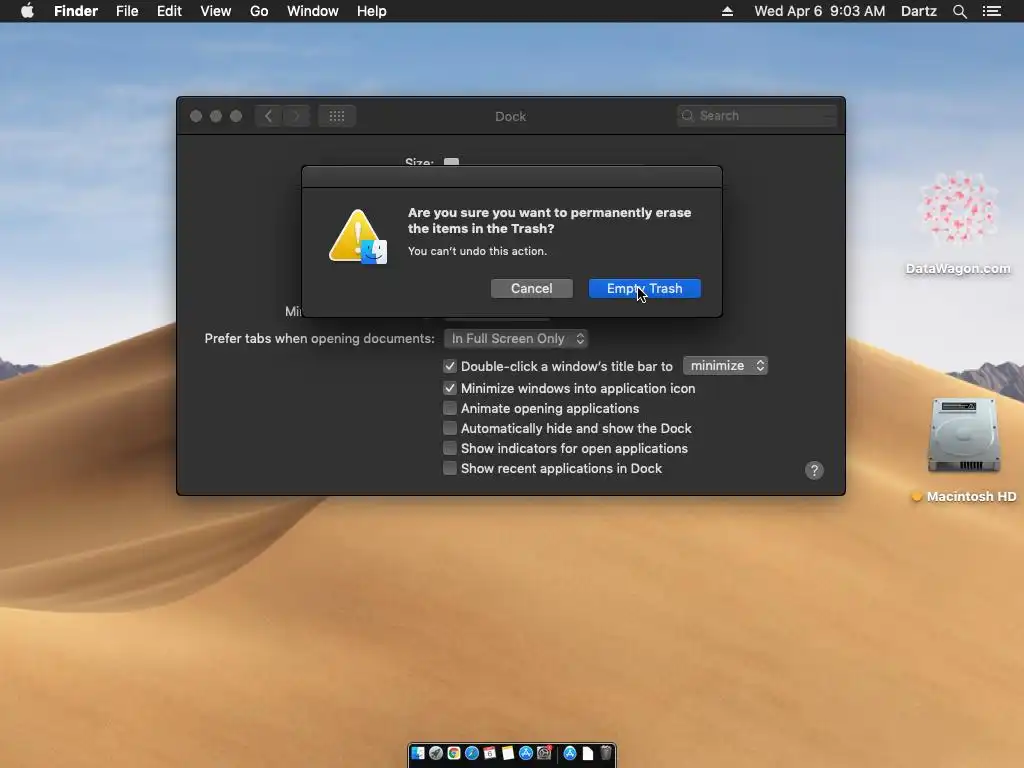1024x768 pixels.
Task: Open the In Full Screen Only dropdown
Action: click(x=516, y=338)
